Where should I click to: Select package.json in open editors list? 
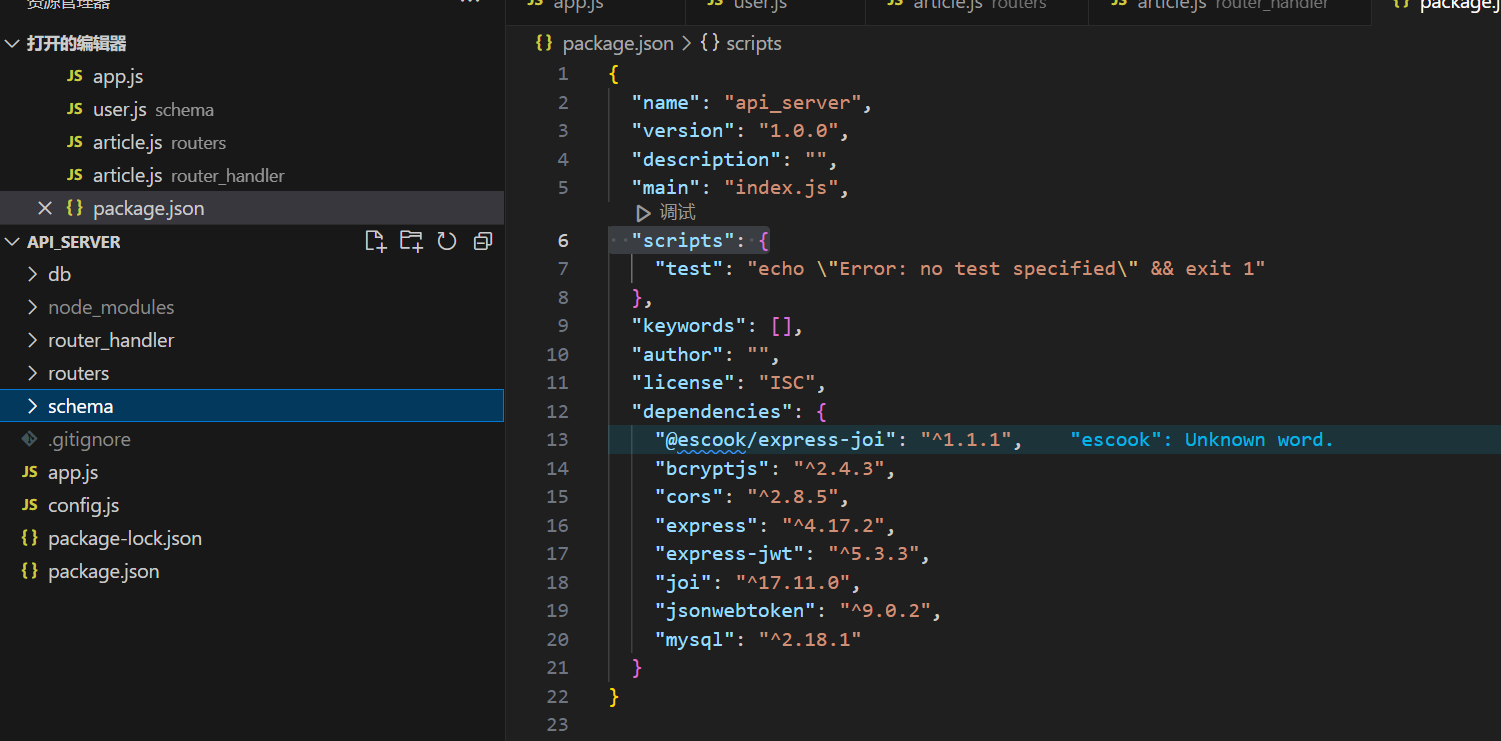click(x=252, y=208)
